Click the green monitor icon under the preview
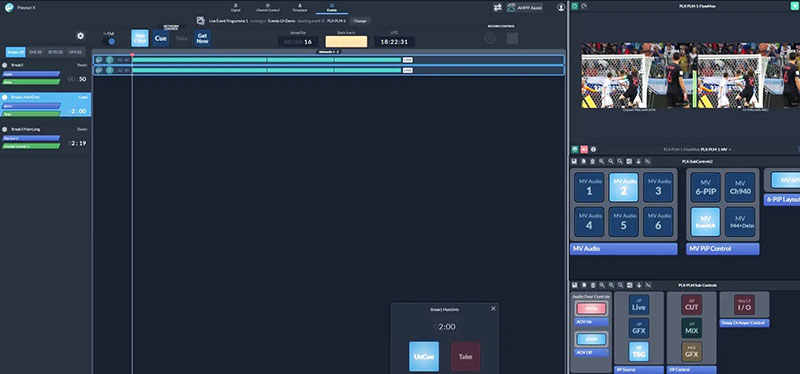 tap(575, 149)
